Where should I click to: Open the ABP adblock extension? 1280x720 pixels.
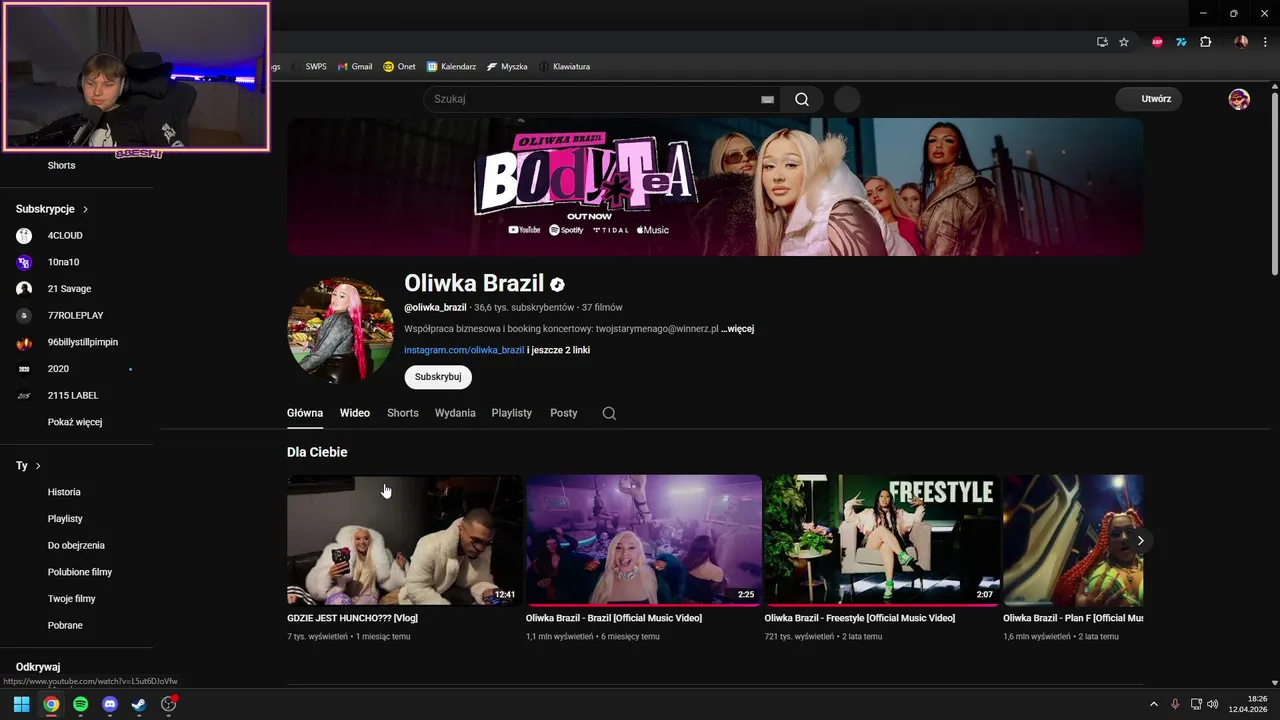pos(1158,42)
